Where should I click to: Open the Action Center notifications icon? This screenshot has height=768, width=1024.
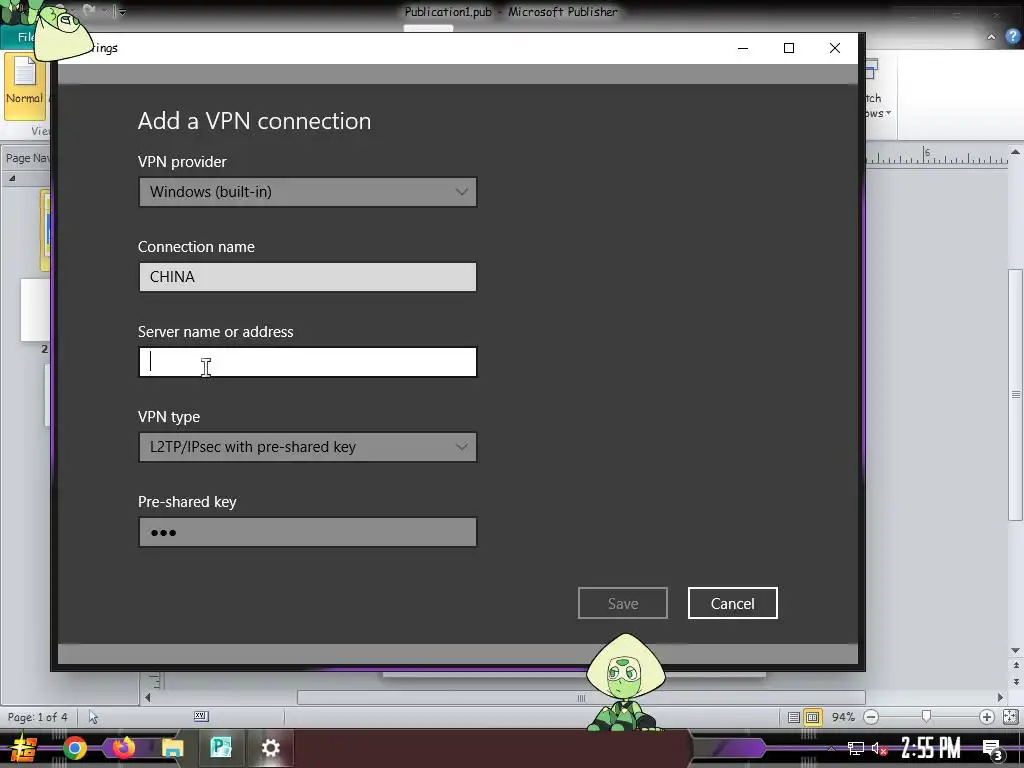click(x=992, y=750)
